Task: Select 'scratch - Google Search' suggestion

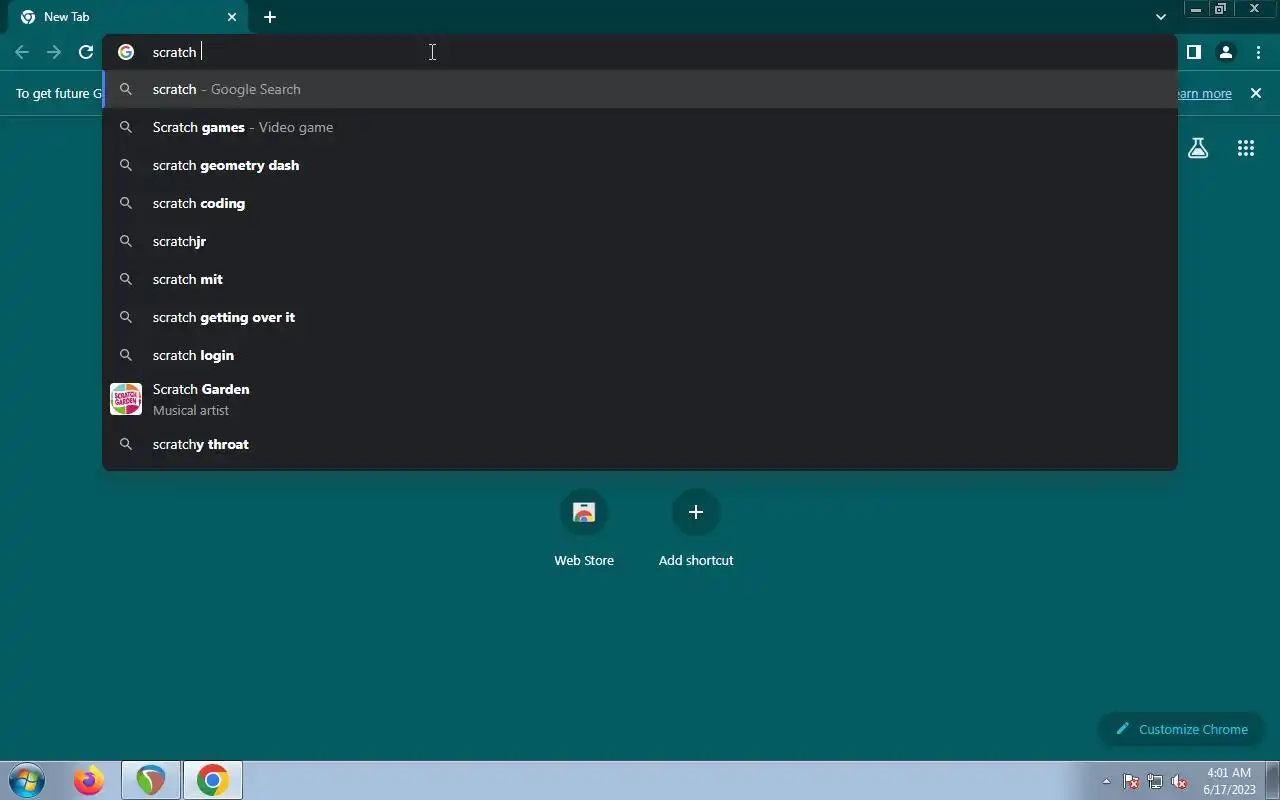Action: coord(640,89)
